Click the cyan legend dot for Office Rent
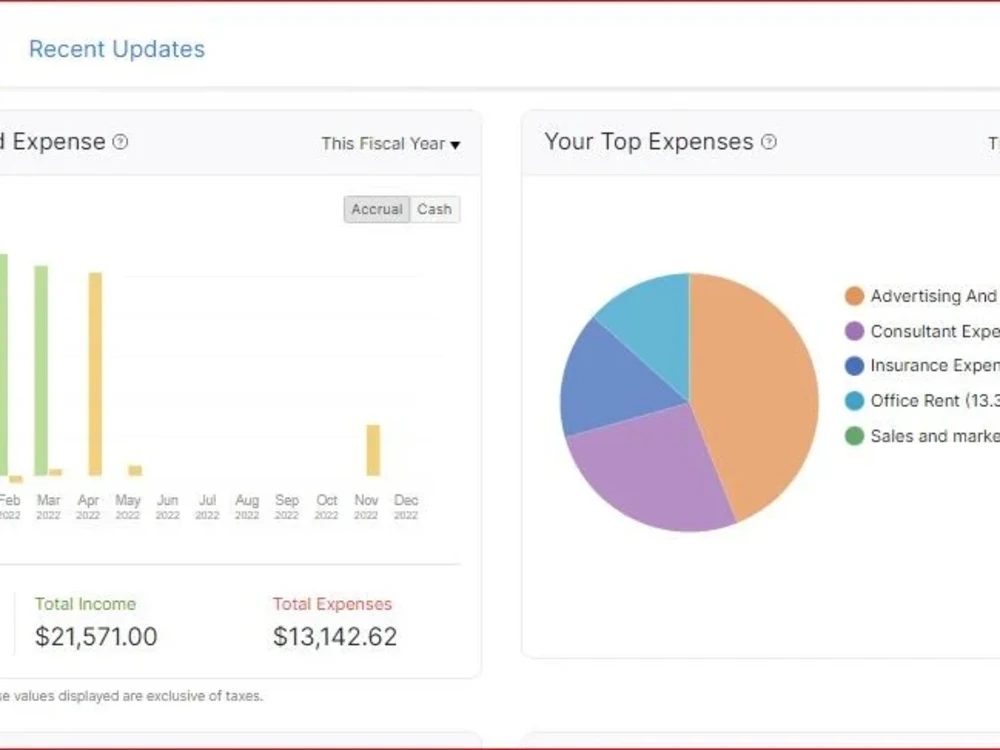 (x=855, y=401)
